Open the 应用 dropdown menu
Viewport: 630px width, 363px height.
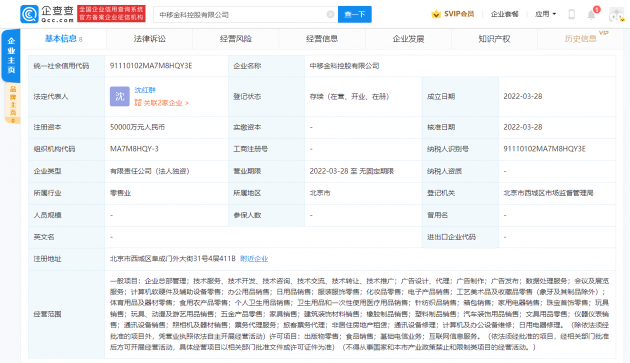[x=545, y=14]
